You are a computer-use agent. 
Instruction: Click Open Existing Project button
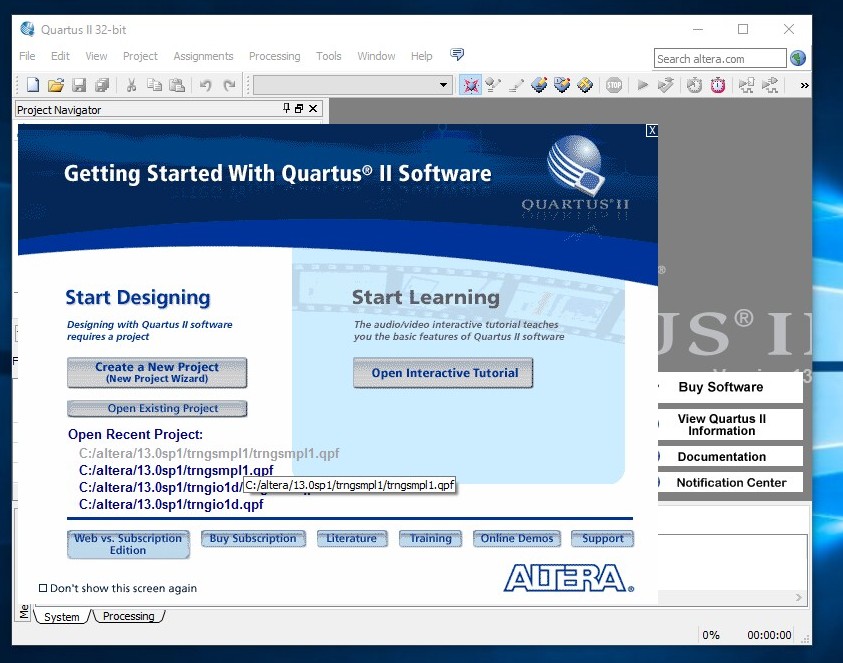point(157,408)
